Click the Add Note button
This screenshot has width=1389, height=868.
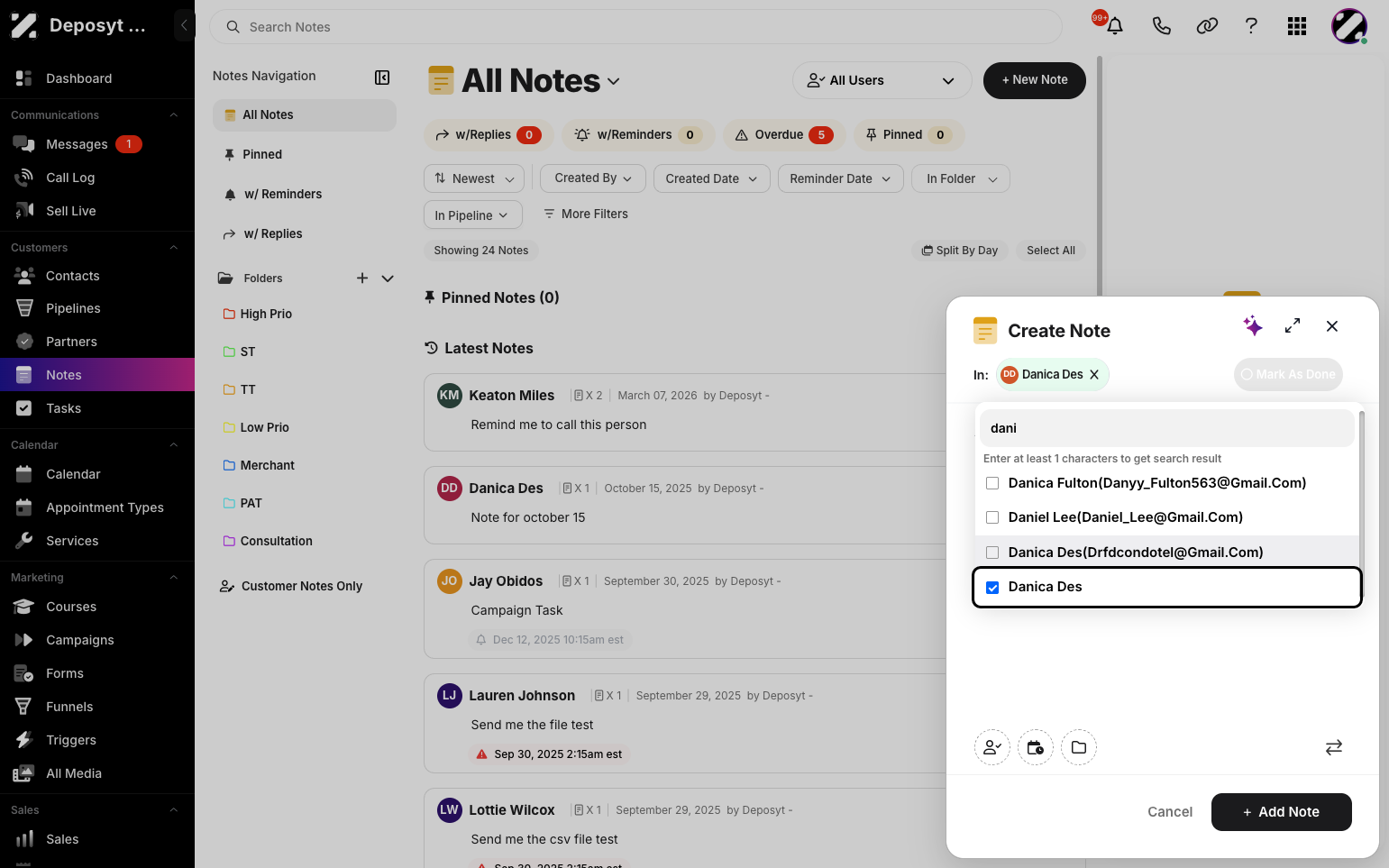[1282, 812]
